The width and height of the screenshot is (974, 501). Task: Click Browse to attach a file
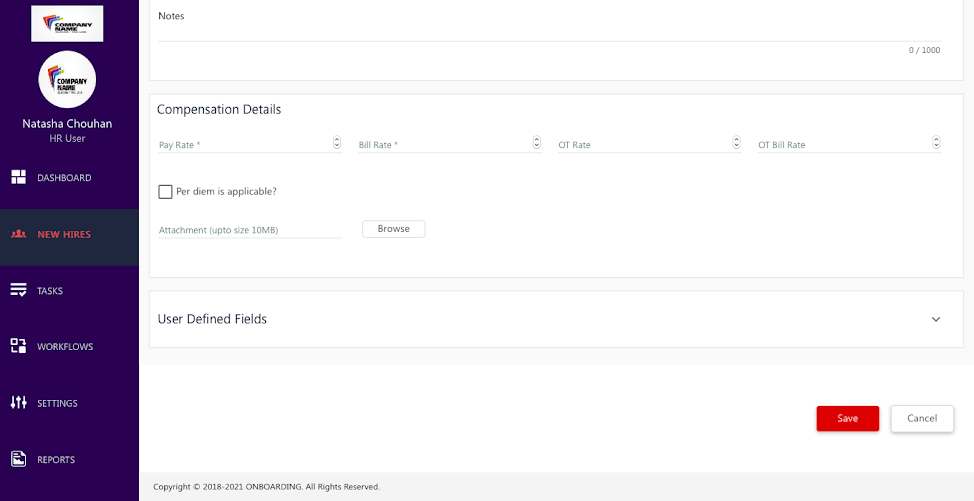(394, 229)
